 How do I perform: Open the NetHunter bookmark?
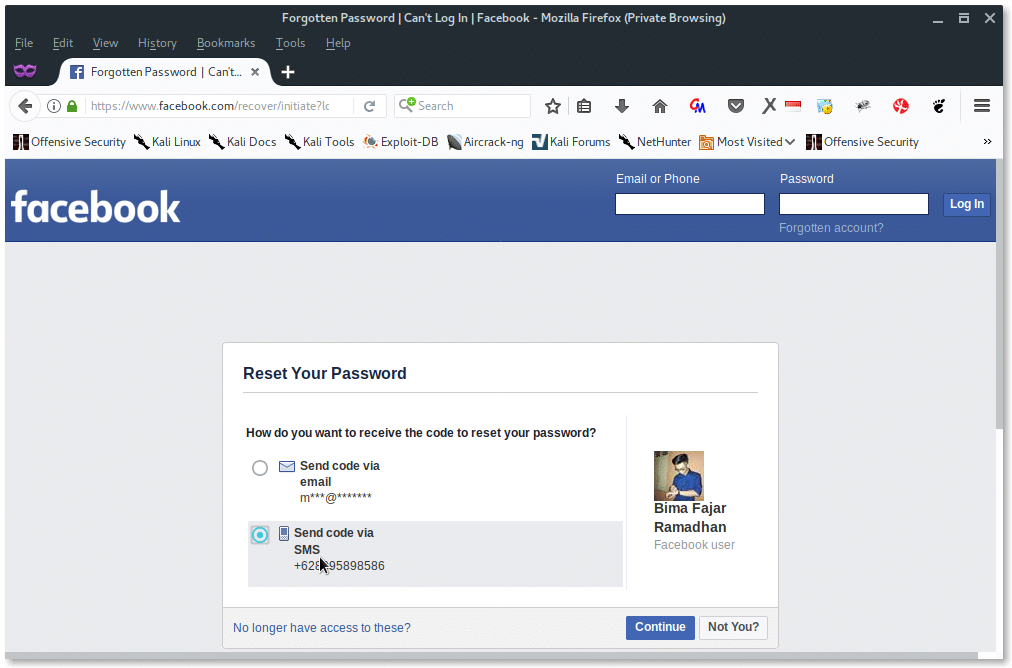654,142
